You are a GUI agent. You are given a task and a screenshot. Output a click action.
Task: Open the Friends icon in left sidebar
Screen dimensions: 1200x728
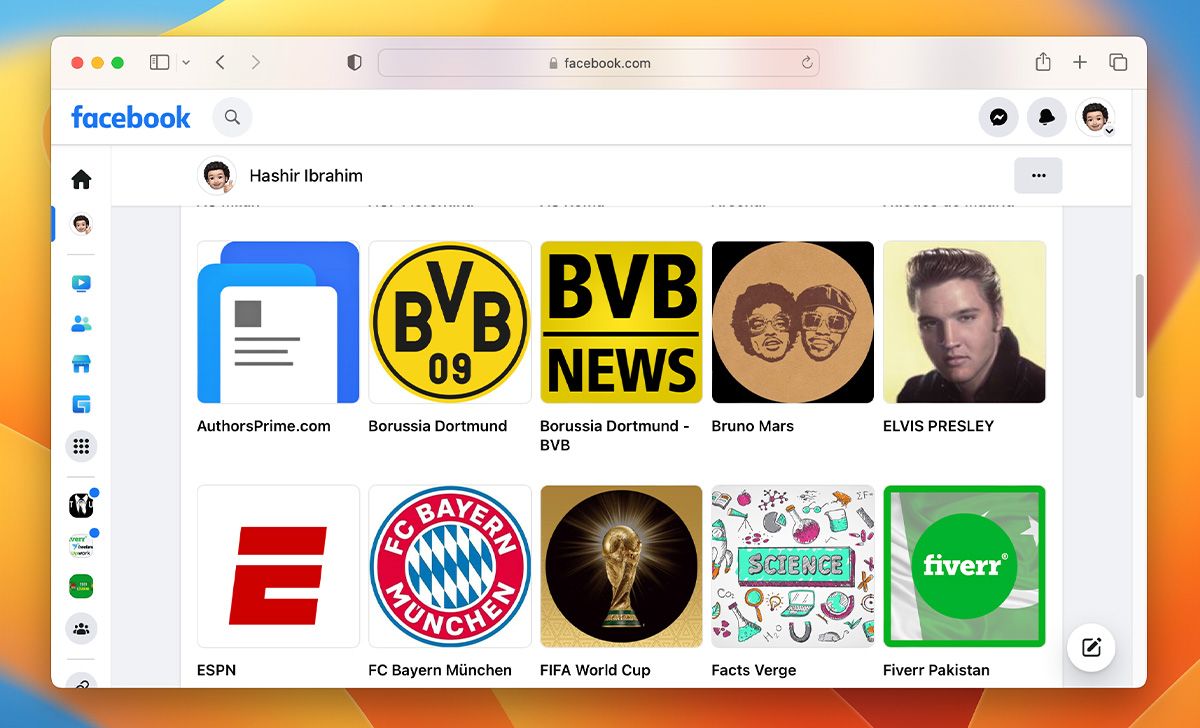click(x=81, y=324)
